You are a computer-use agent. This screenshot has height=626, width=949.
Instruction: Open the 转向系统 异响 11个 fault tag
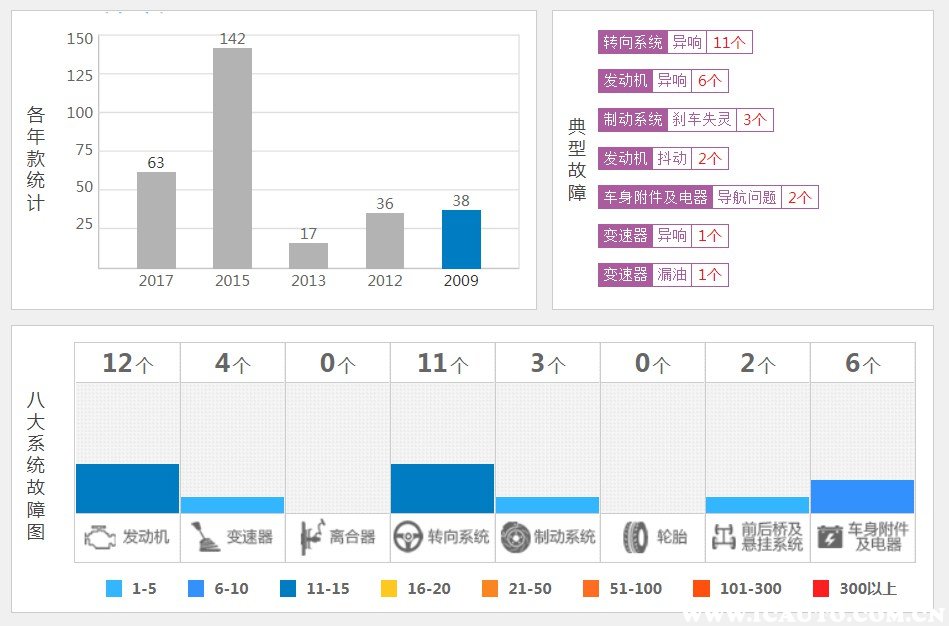click(x=675, y=42)
